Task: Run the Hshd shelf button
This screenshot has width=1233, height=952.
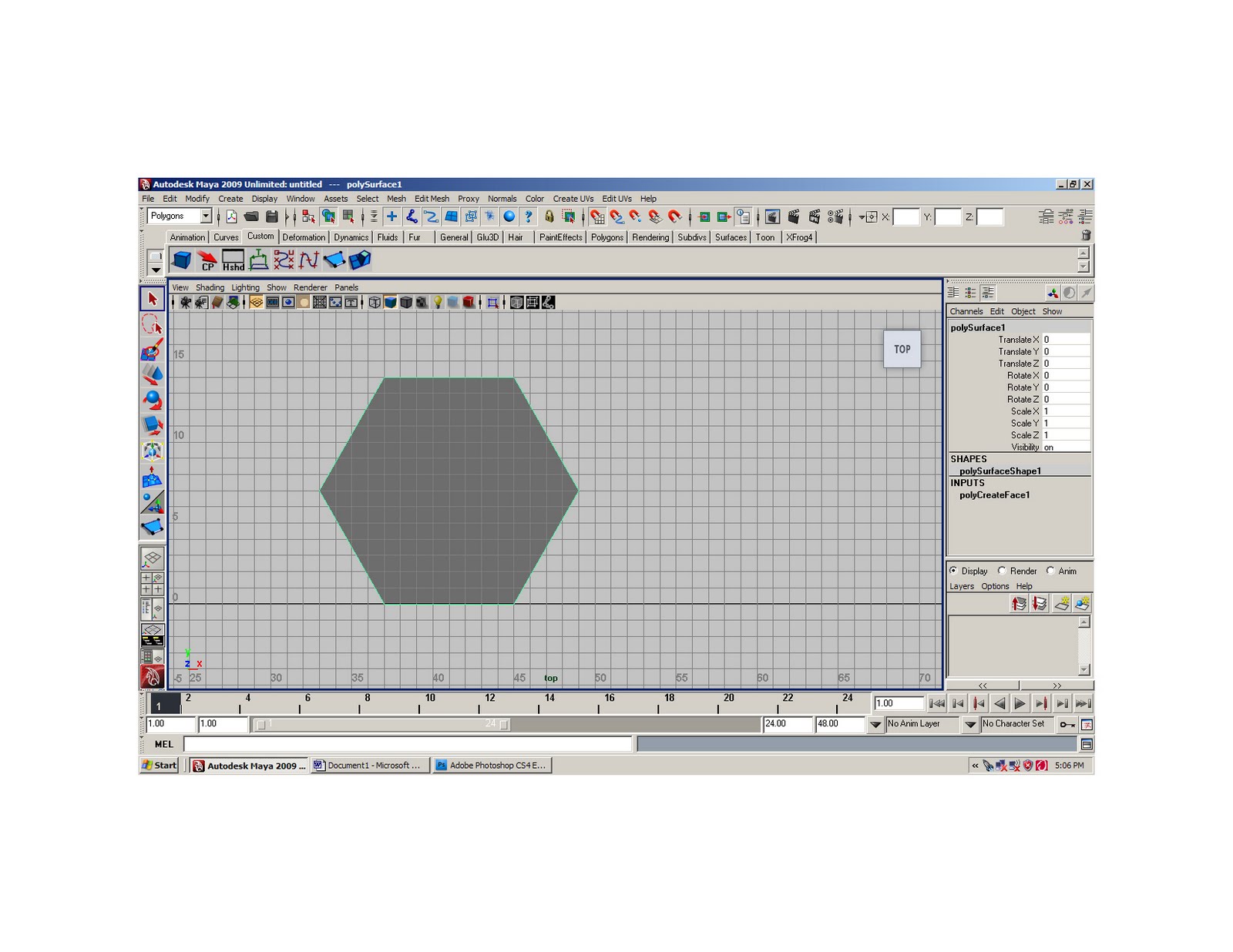Action: 233,260
